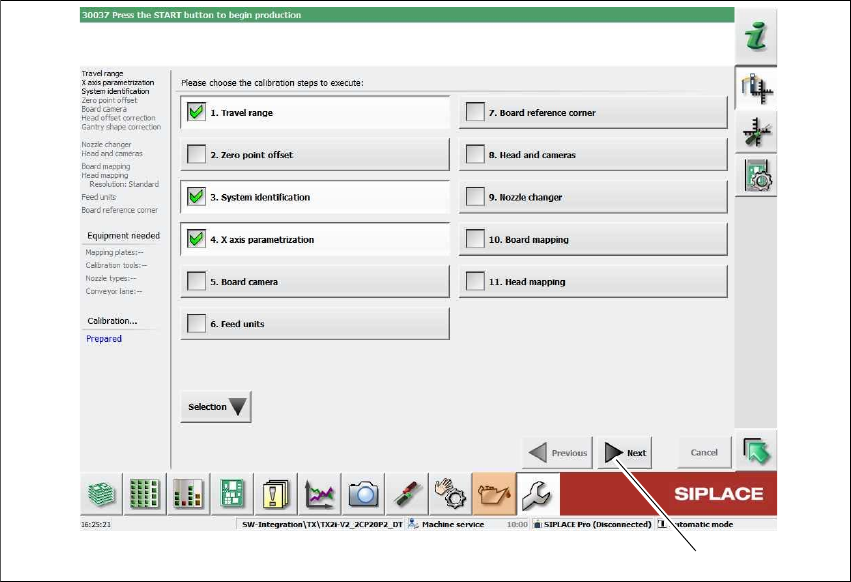Screen dimensions: 851x582
Task: Open the red and green screwdriver icon
Action: 407,494
